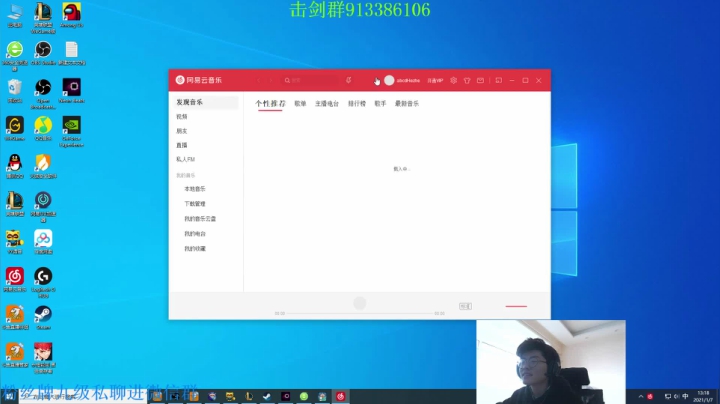
Task: Open the UU accelerator desktop shortcut
Action: (x=43, y=207)
